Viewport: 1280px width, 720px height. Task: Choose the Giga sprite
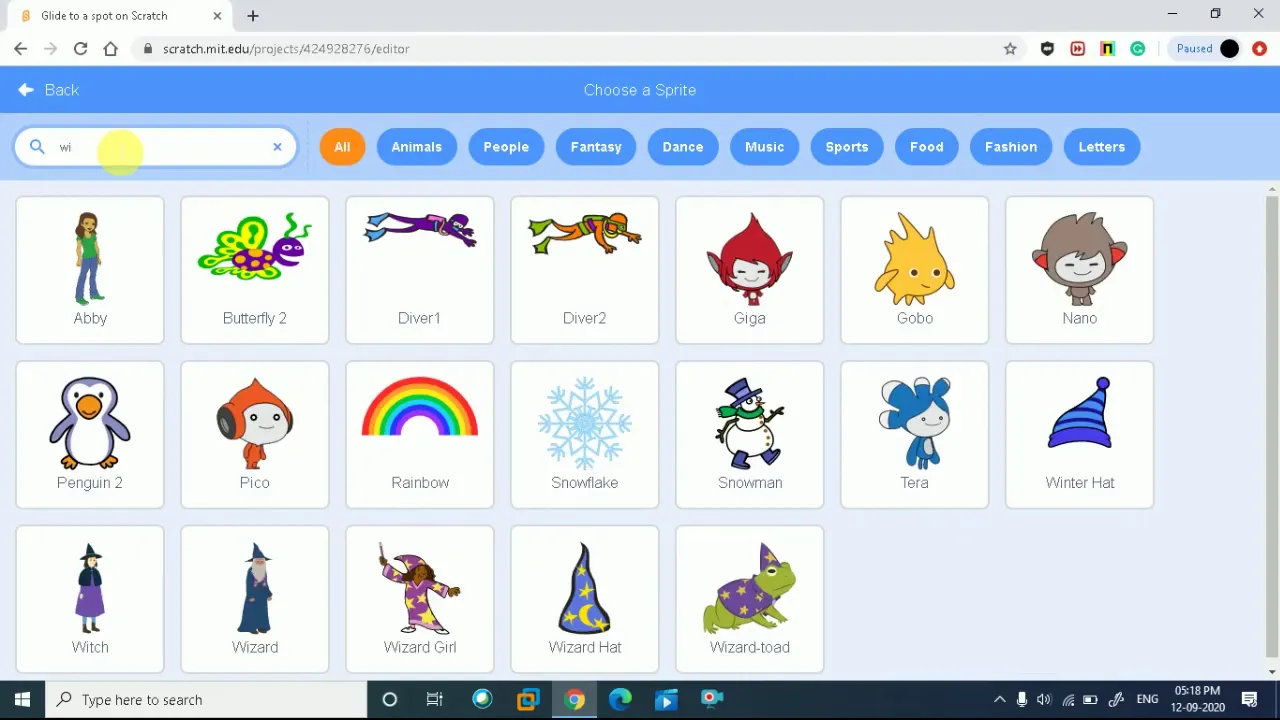(x=750, y=270)
